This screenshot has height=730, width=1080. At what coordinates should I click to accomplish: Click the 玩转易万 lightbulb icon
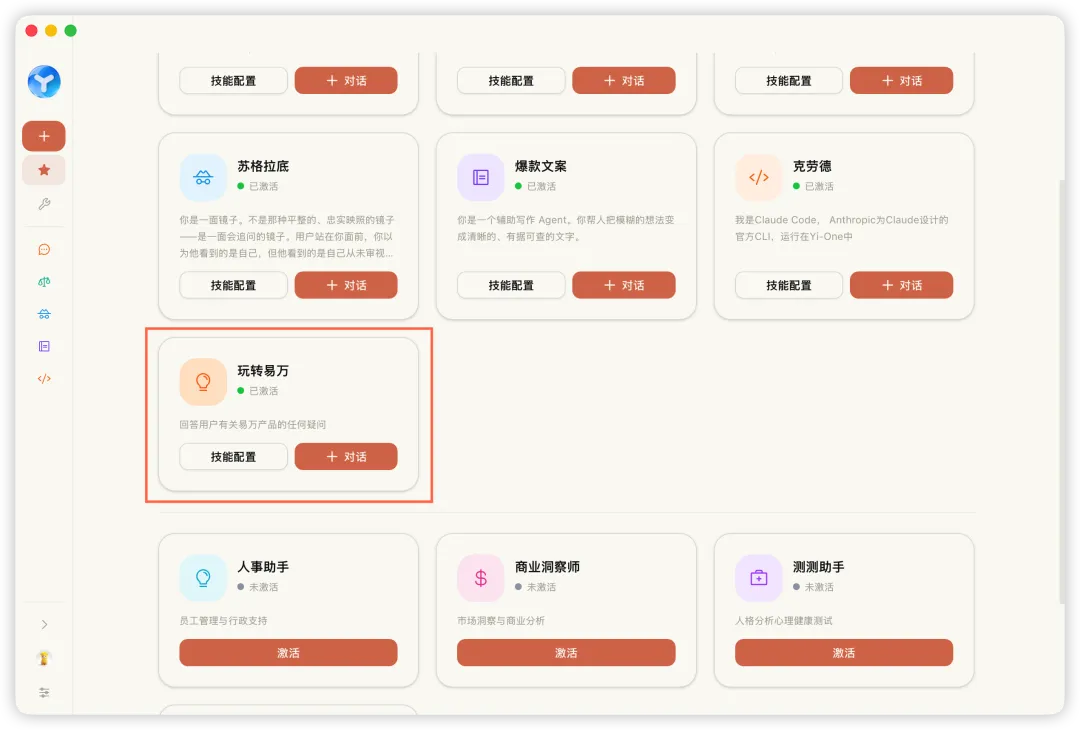[203, 382]
